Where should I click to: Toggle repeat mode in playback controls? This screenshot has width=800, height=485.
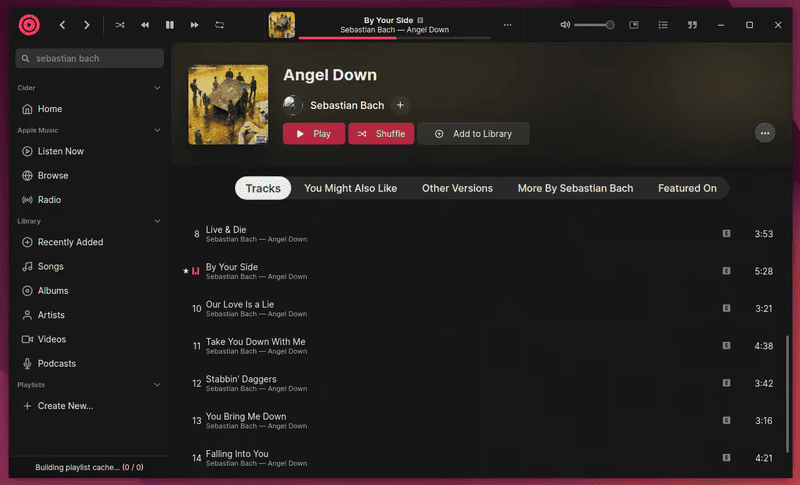point(219,24)
